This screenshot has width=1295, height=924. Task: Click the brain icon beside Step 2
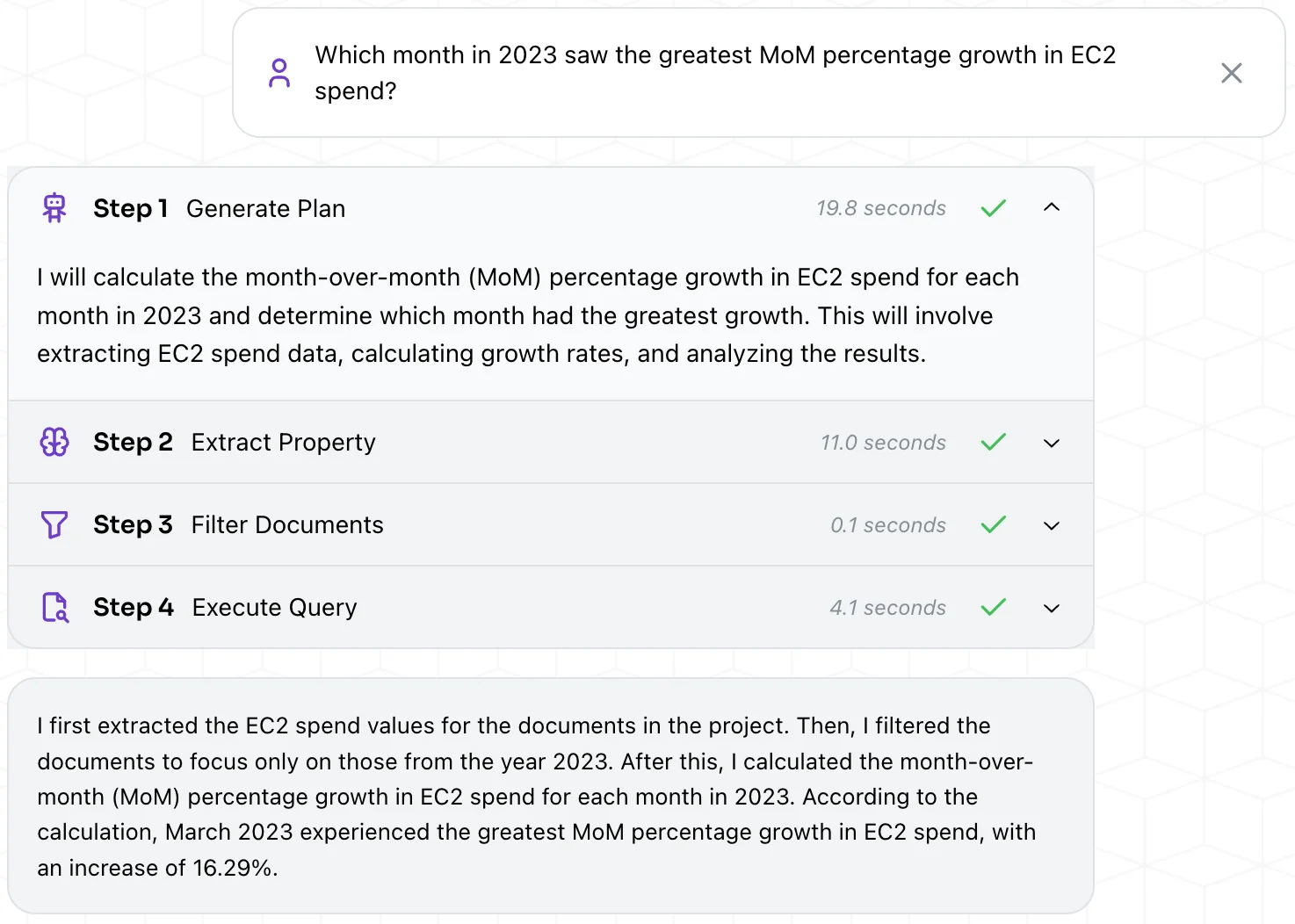tap(54, 442)
